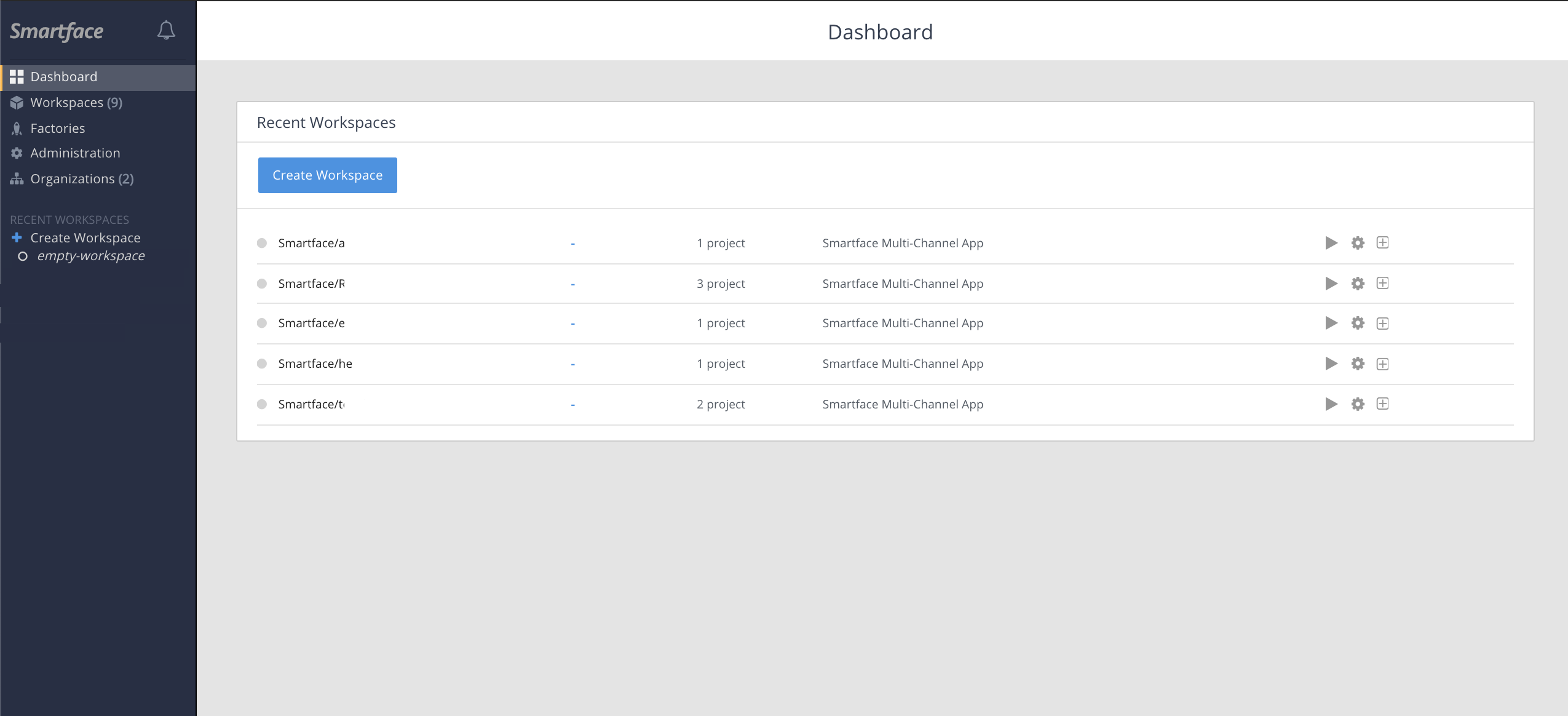Click plus icon next to sidebar Create Workspace
Image resolution: width=1568 pixels, height=716 pixels.
[x=17, y=237]
